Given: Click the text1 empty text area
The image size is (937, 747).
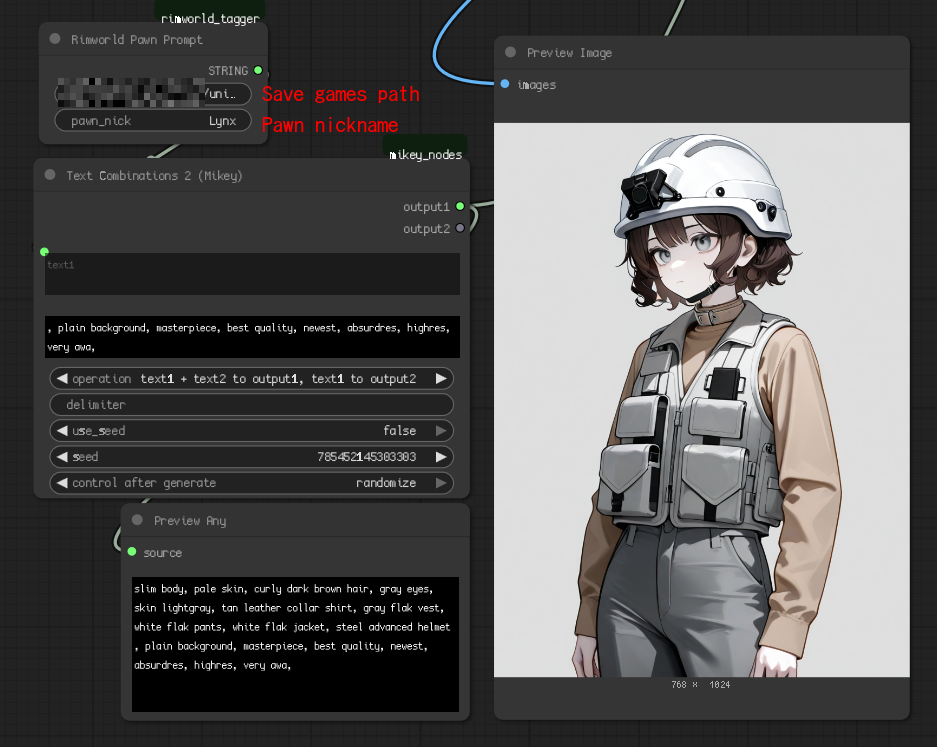Looking at the screenshot, I should pyautogui.click(x=251, y=275).
